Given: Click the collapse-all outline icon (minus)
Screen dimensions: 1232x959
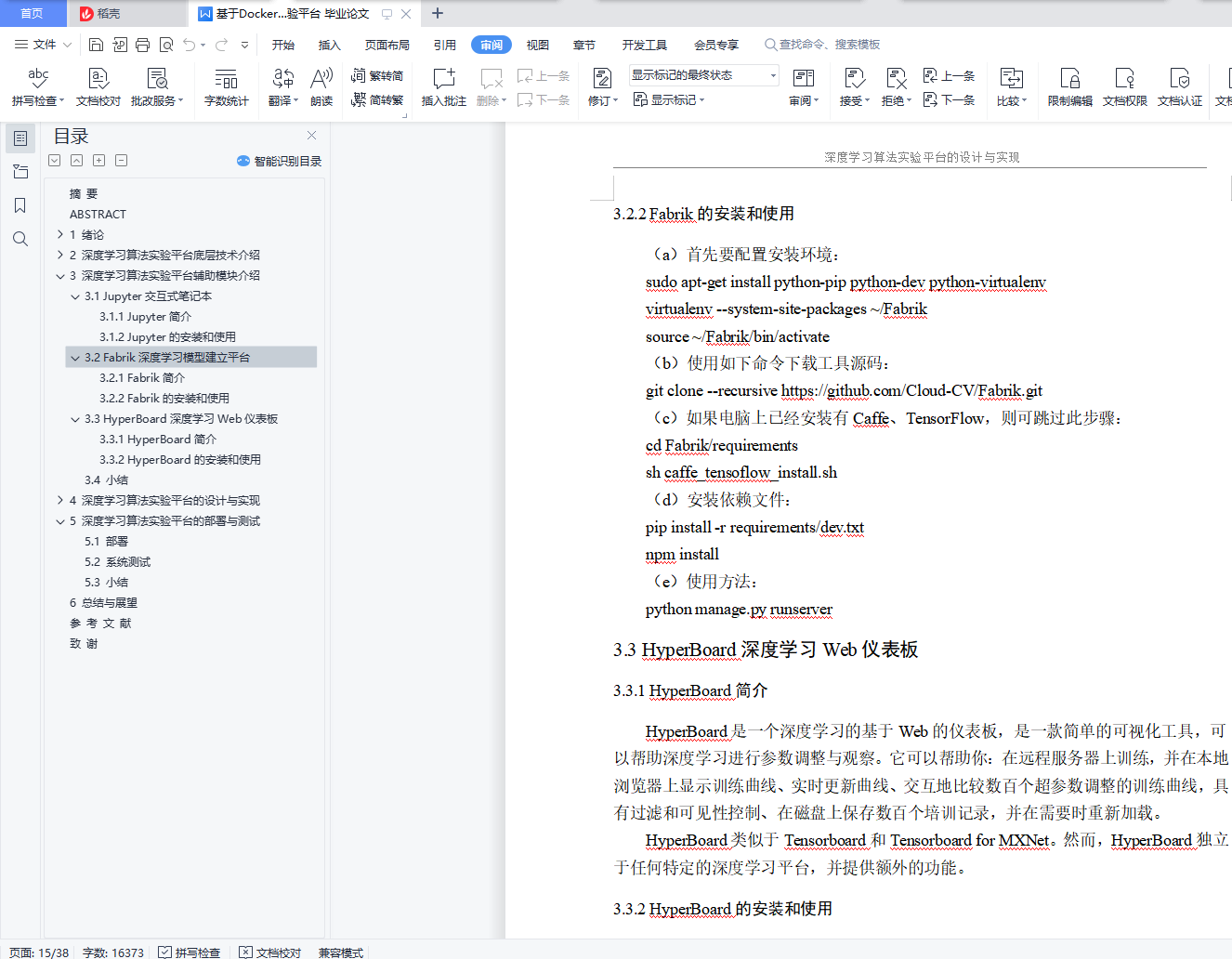Looking at the screenshot, I should click(122, 161).
